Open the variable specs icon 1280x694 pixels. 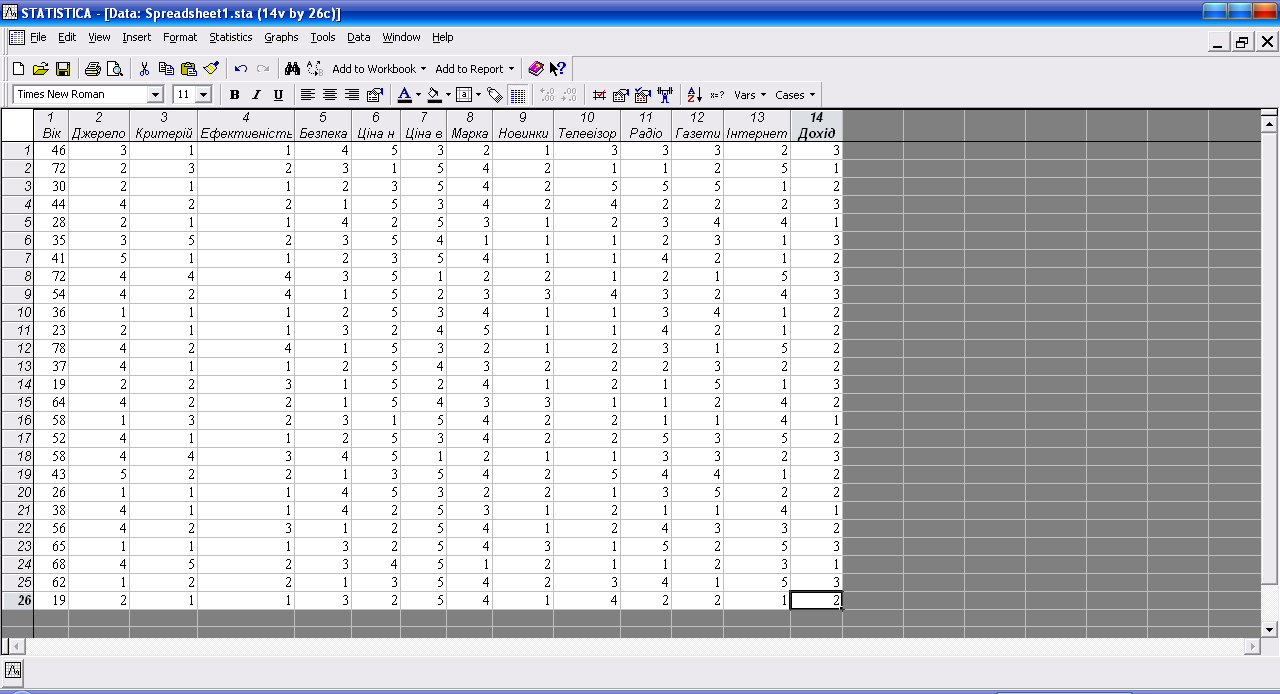point(620,95)
